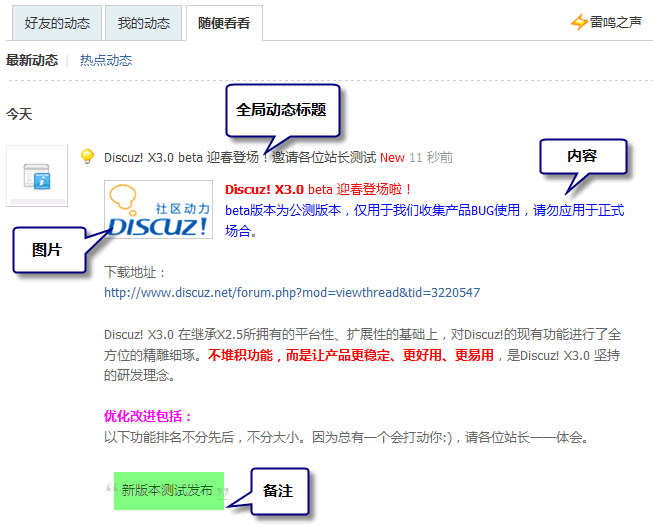This screenshot has height=525, width=653.
Task: Open the Discuz! X3.0 beta feed title
Action: [x=239, y=157]
